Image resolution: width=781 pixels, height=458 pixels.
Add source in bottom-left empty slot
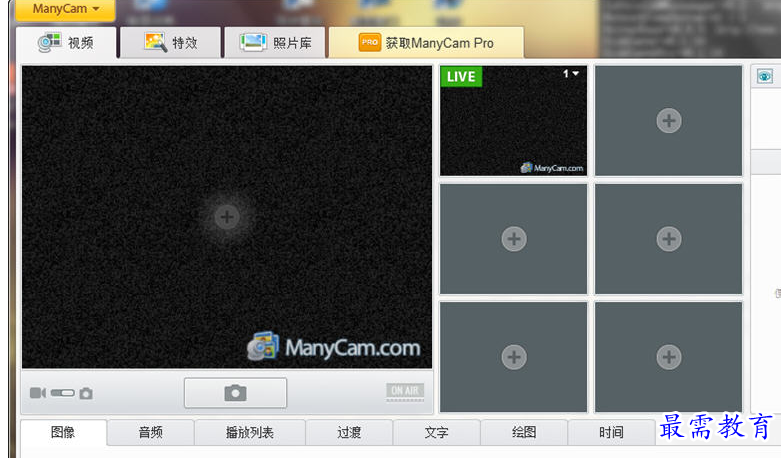point(514,357)
